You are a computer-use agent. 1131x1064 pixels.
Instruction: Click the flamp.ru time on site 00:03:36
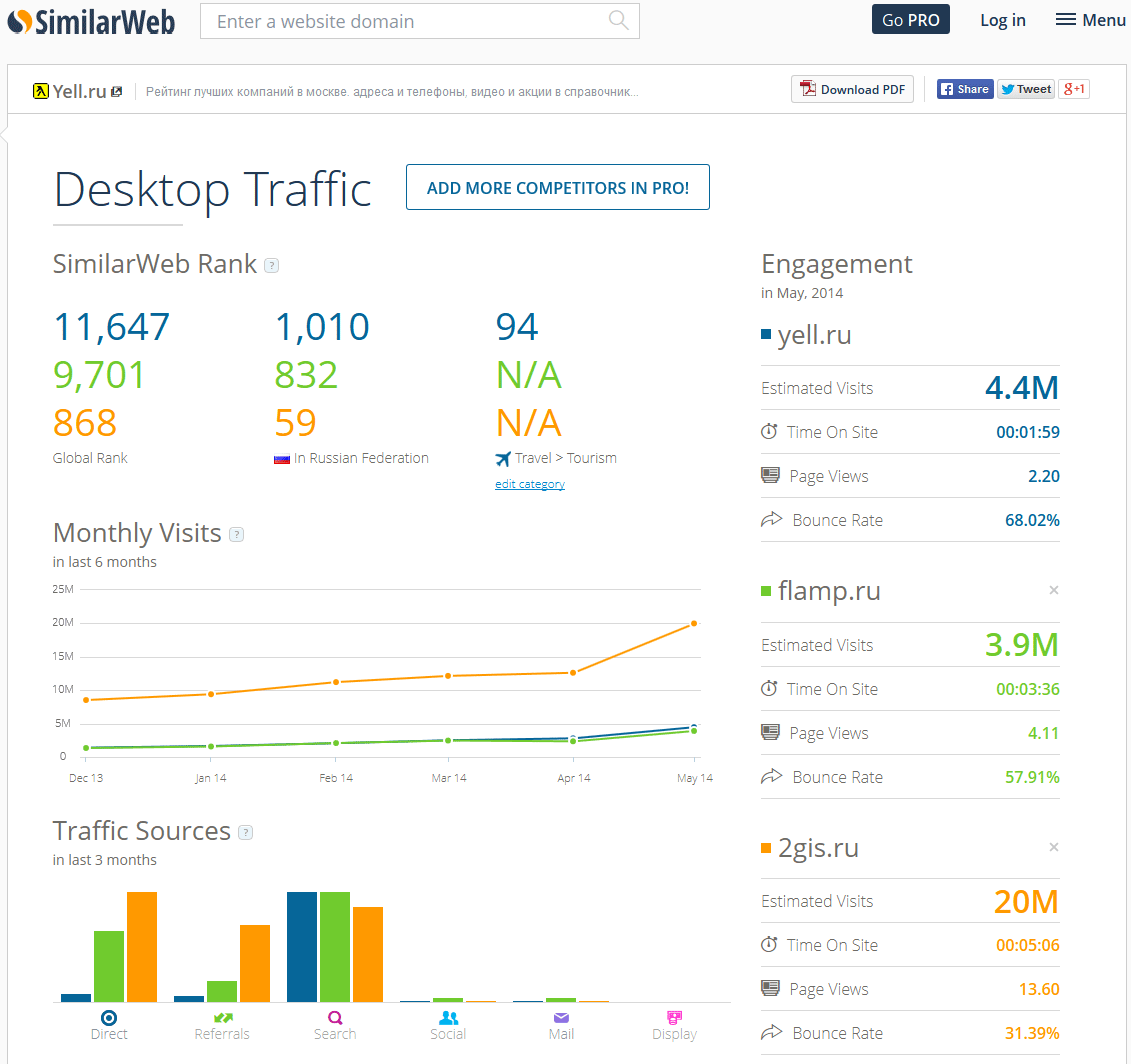tap(1028, 689)
